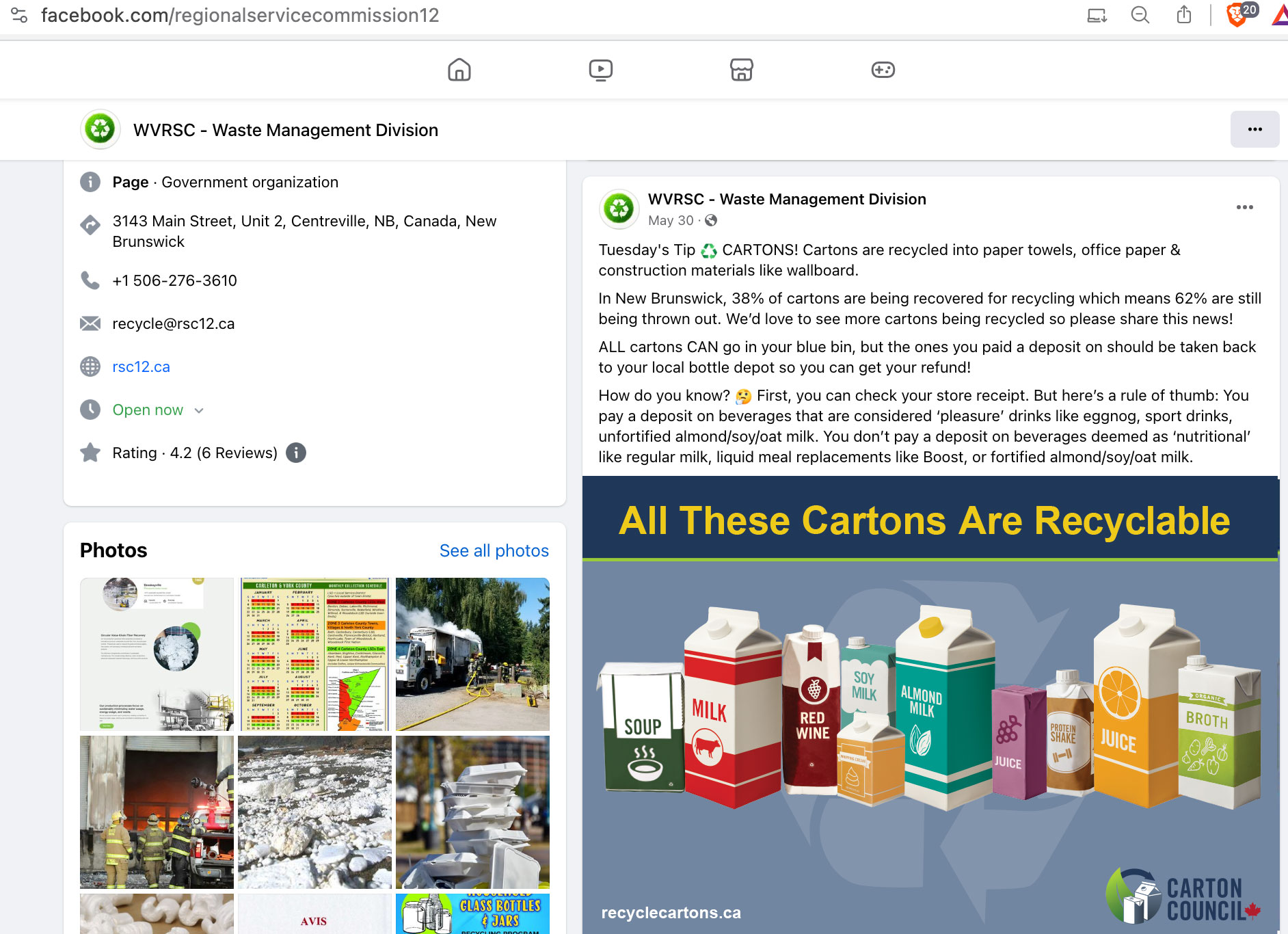1288x934 pixels.
Task: Click the rating info icon
Action: [295, 453]
